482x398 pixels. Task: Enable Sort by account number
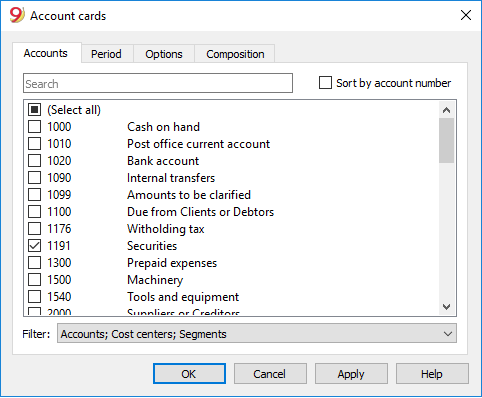coord(325,83)
